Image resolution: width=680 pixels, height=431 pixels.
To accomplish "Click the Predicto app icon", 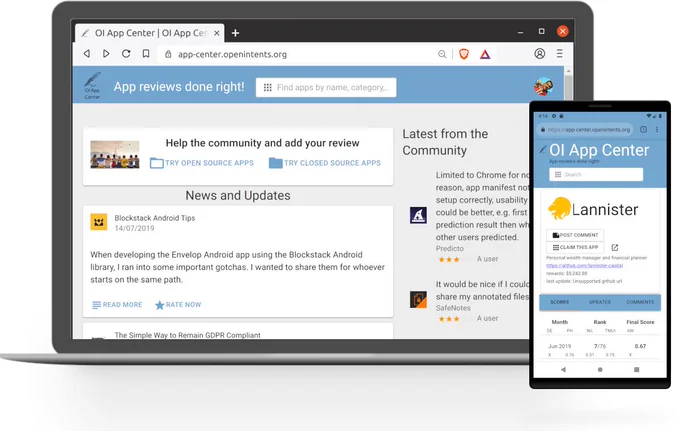I will pyautogui.click(x=418, y=215).
